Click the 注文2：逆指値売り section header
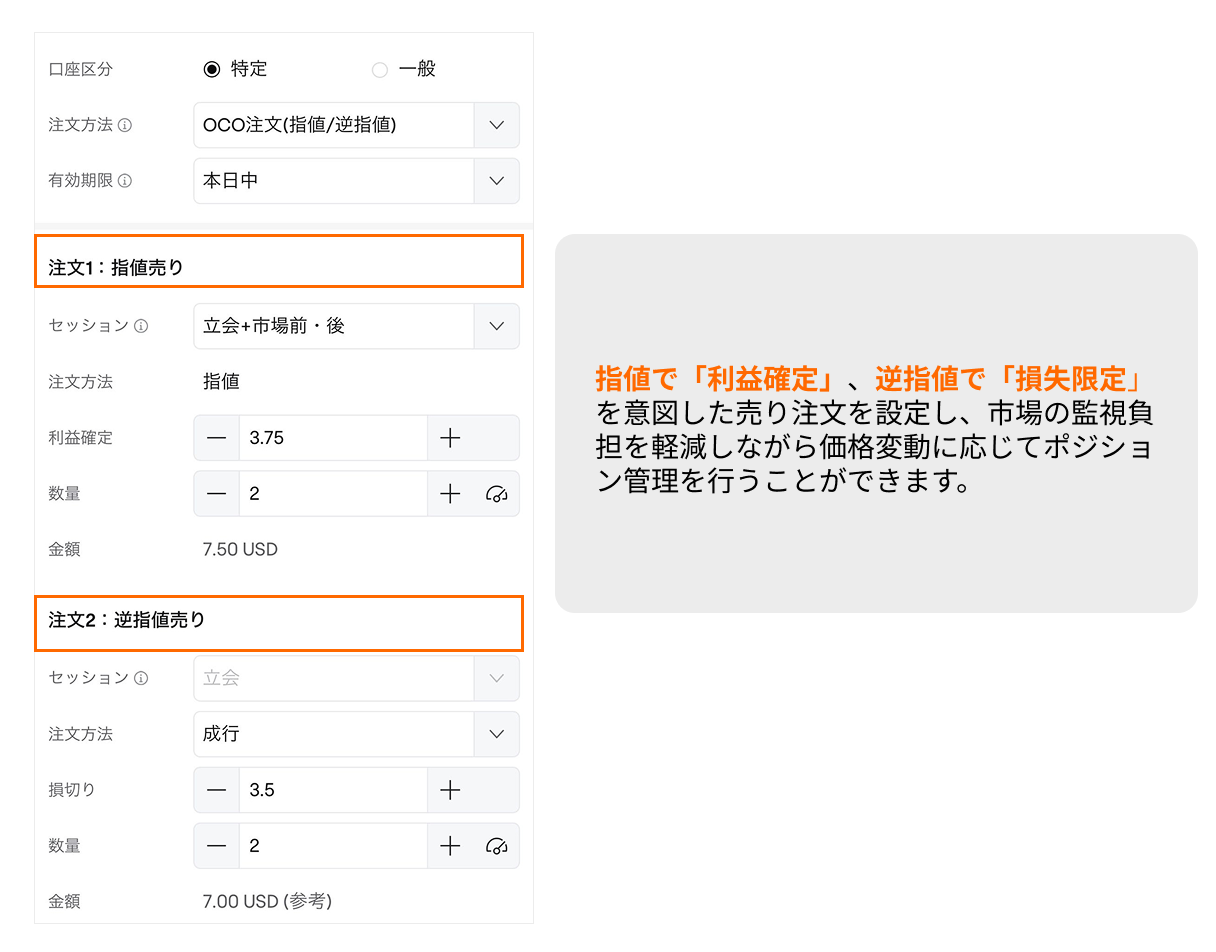This screenshot has width=1216, height=952. 279,624
